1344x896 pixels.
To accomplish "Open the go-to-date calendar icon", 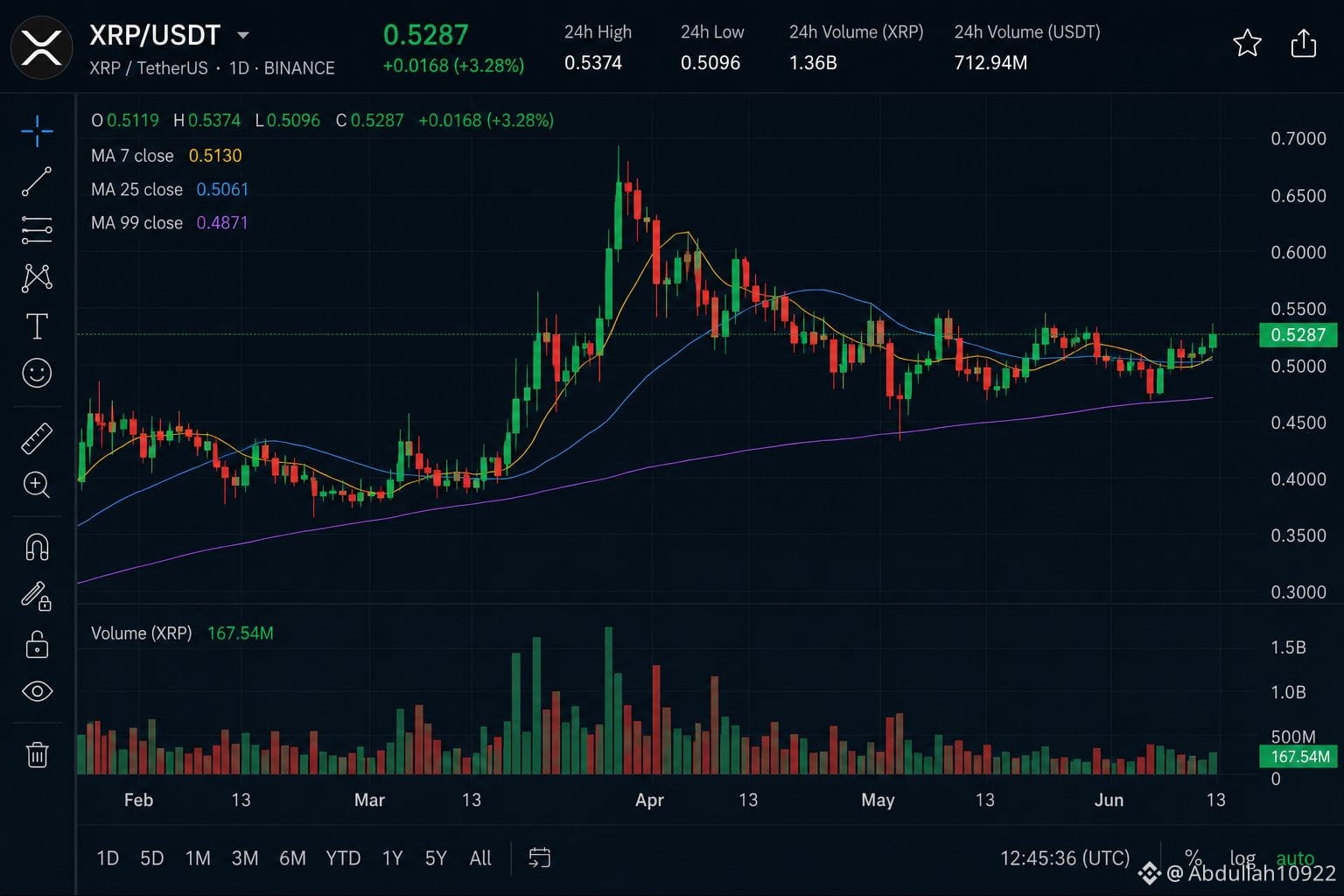I will pyautogui.click(x=540, y=857).
